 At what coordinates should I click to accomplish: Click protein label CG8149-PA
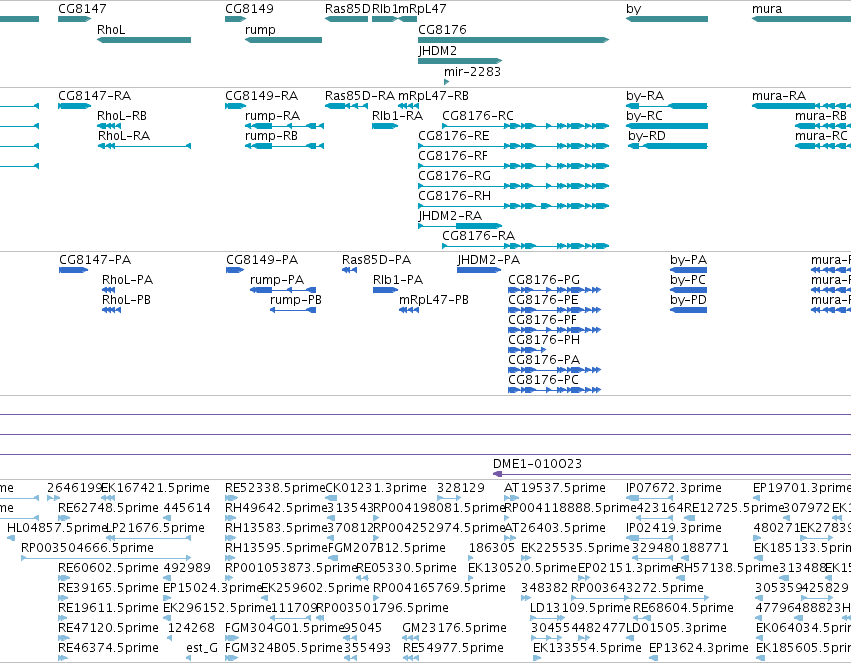(x=262, y=260)
